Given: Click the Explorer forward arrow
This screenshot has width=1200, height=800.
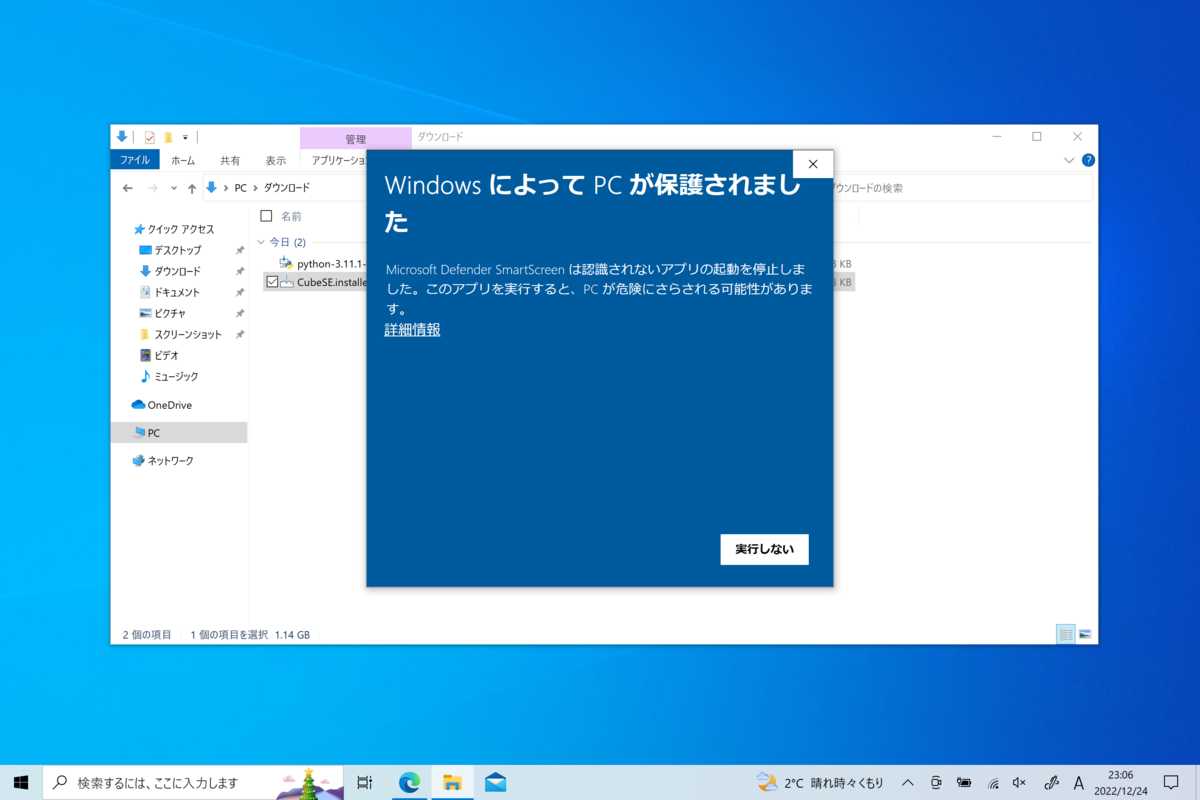Looking at the screenshot, I should [152, 188].
